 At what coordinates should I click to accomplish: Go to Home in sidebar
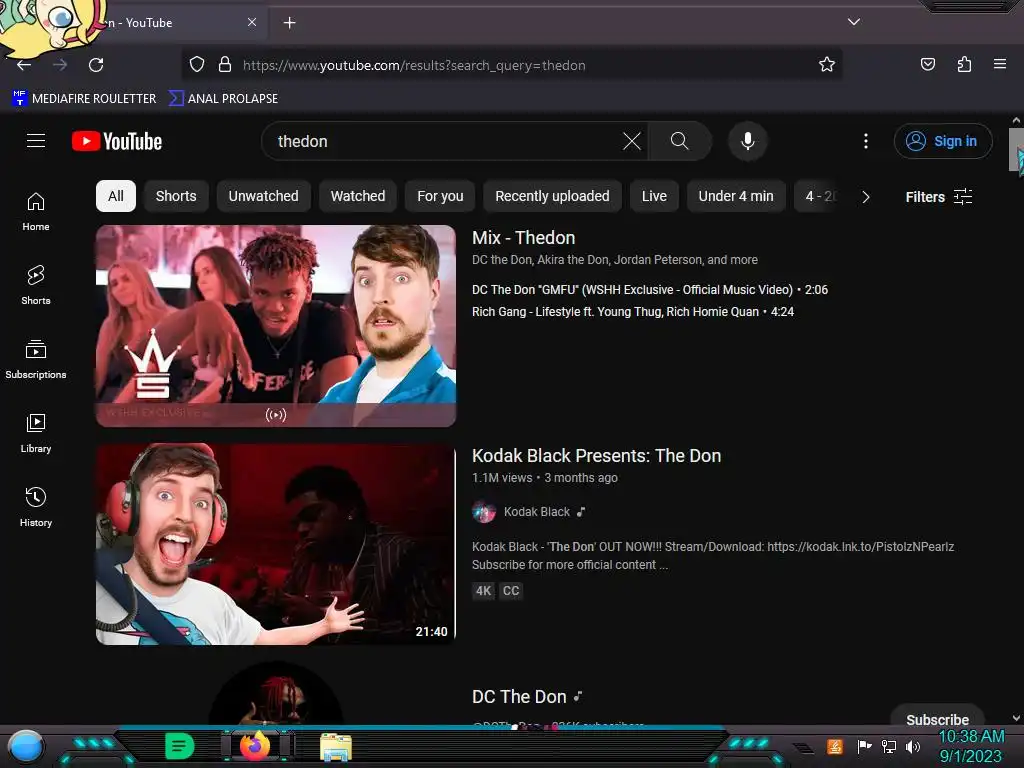click(x=36, y=212)
